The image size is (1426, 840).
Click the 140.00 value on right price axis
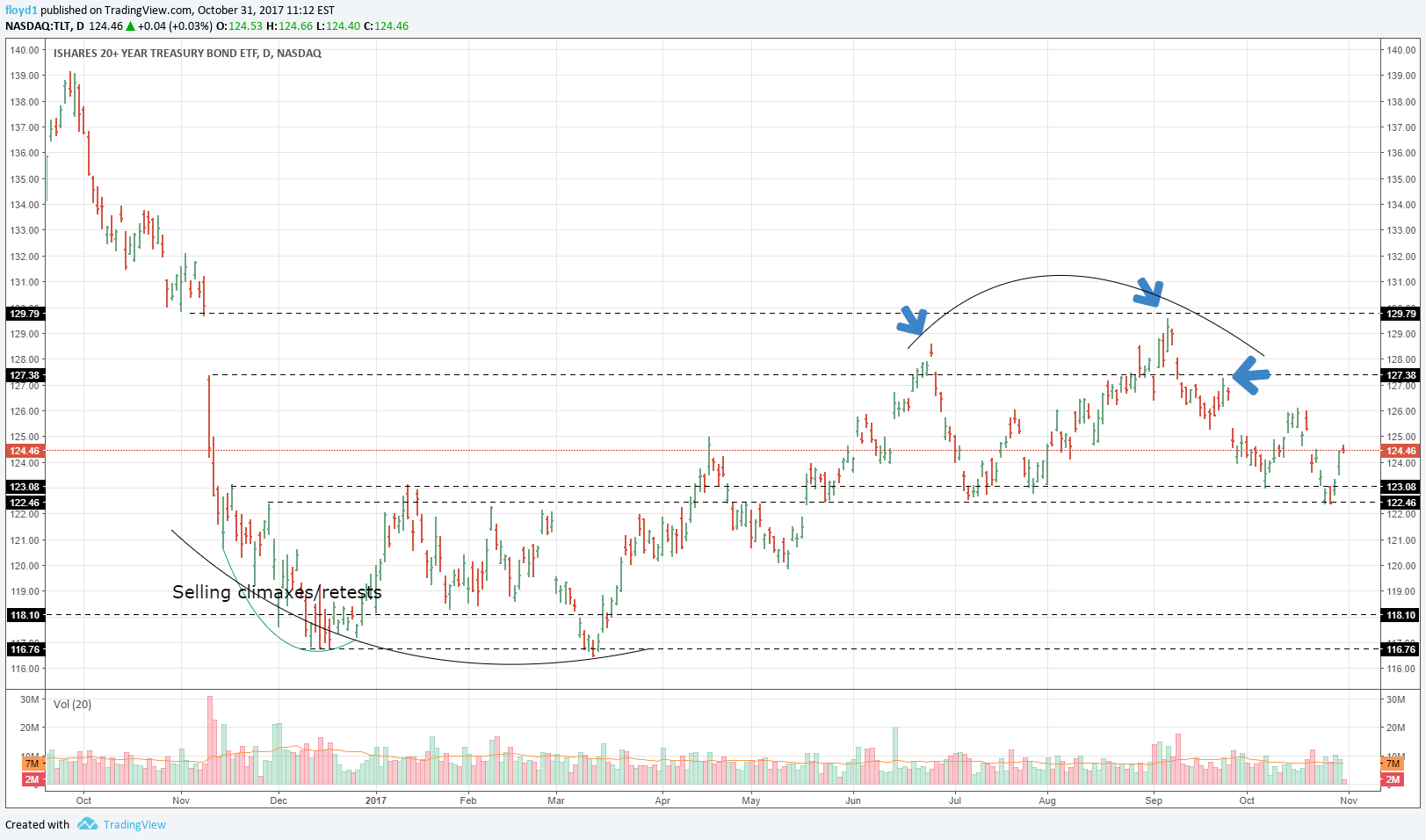(1401, 50)
